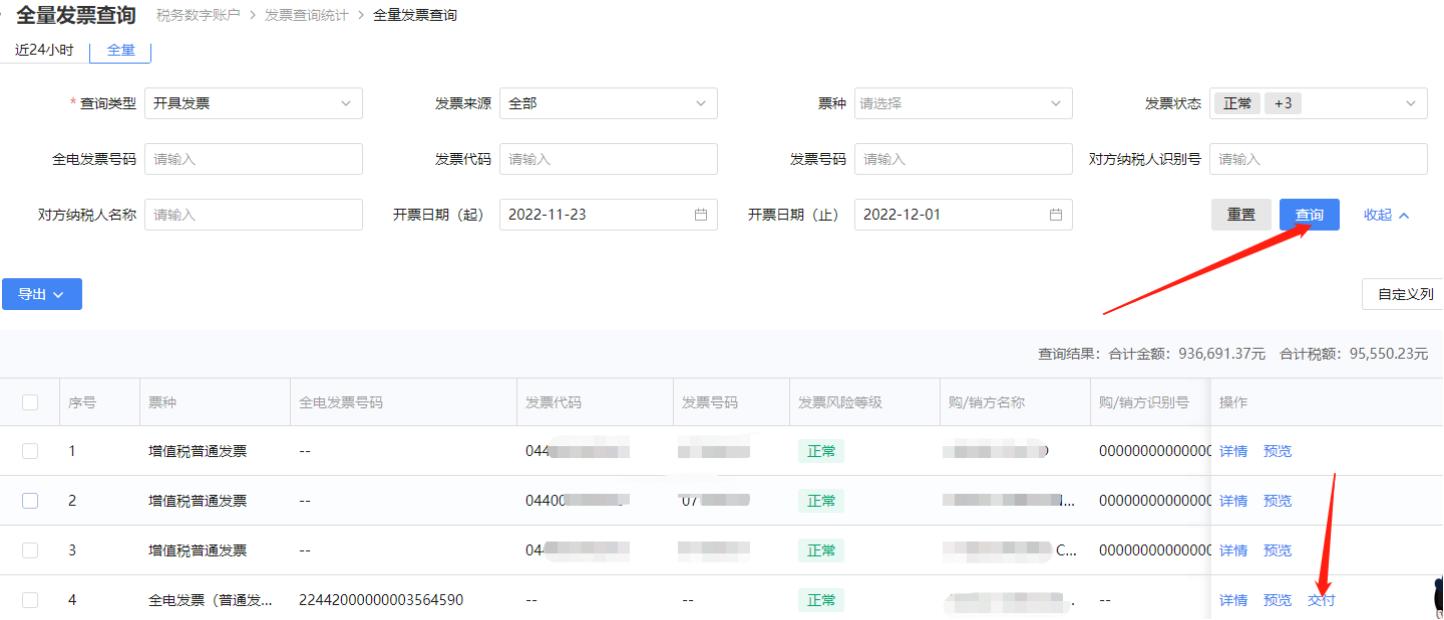The image size is (1444, 620).
Task: Switch to the 全量 tab
Action: click(120, 52)
